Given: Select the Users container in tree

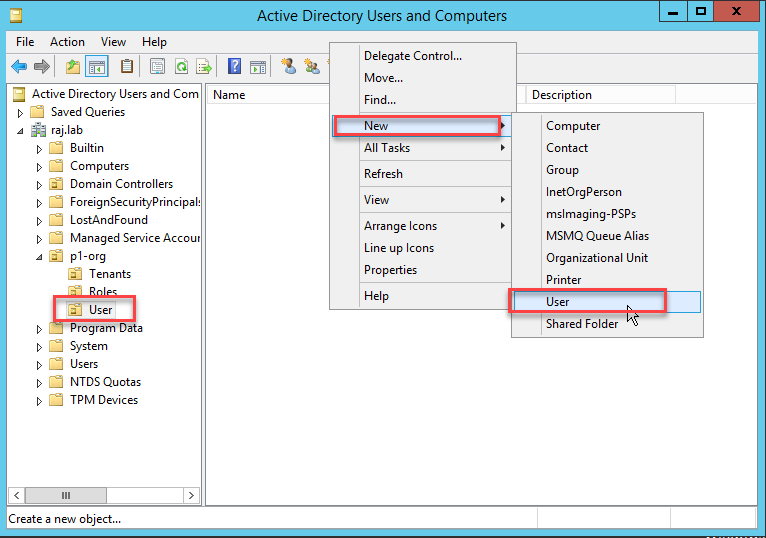Looking at the screenshot, I should [x=84, y=364].
